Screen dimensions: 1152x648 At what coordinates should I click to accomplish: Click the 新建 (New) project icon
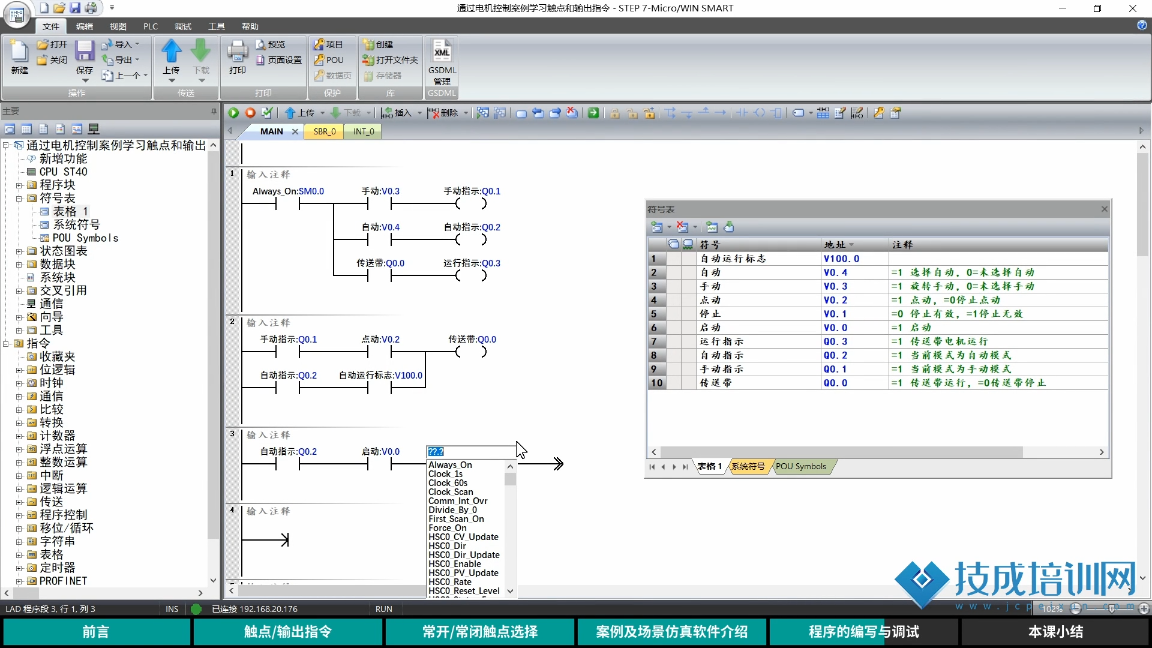[x=19, y=52]
